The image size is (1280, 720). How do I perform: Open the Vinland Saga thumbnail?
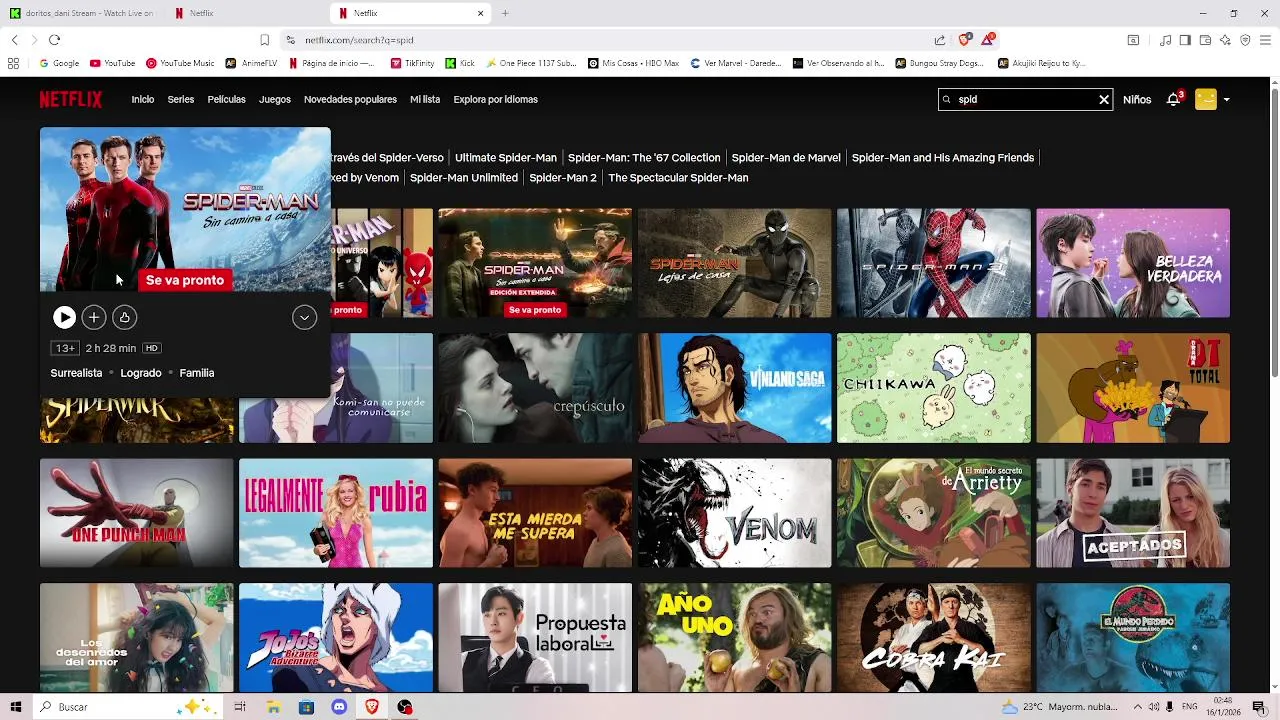click(734, 388)
